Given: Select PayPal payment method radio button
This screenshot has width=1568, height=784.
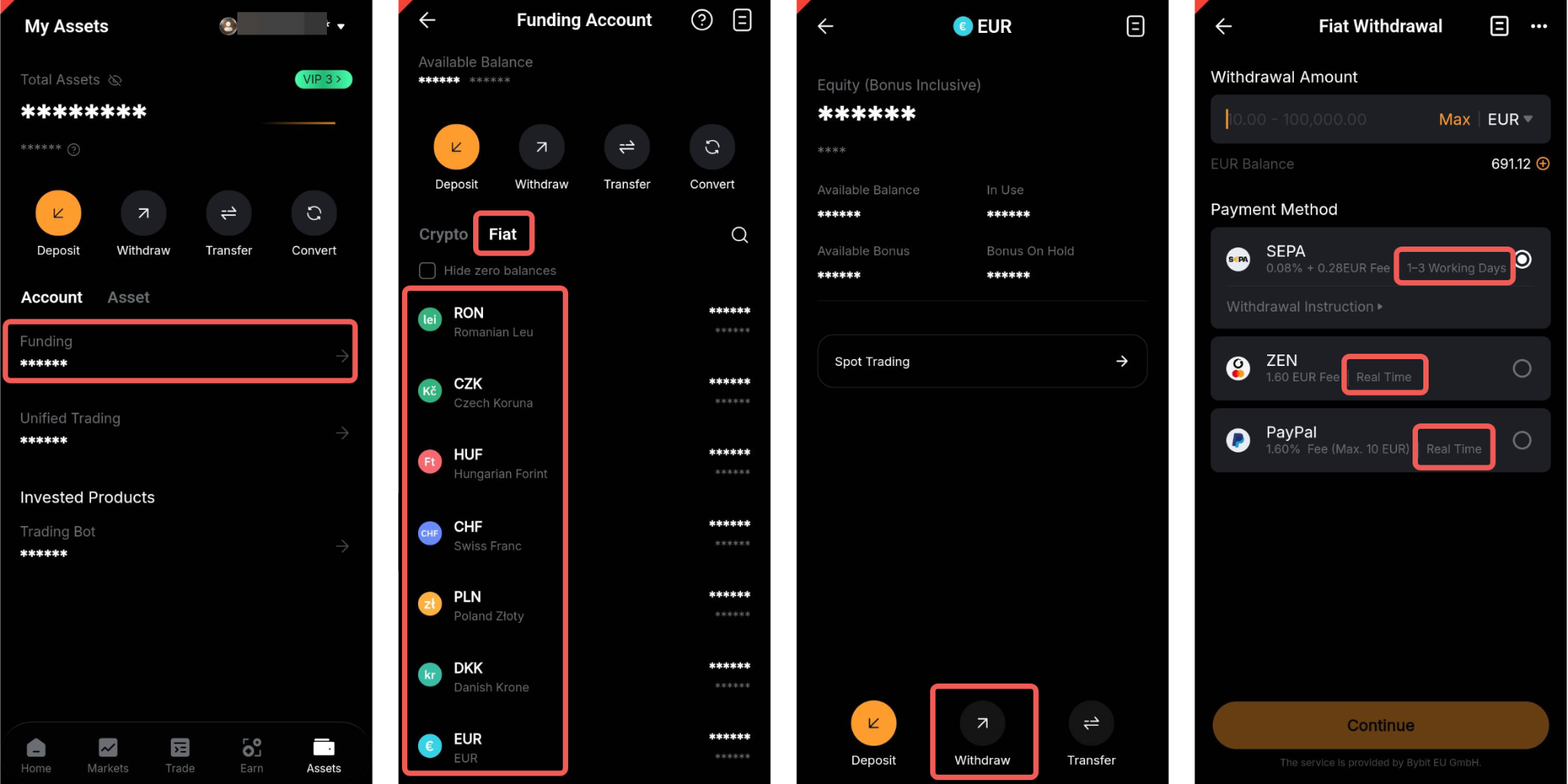Looking at the screenshot, I should [1522, 440].
